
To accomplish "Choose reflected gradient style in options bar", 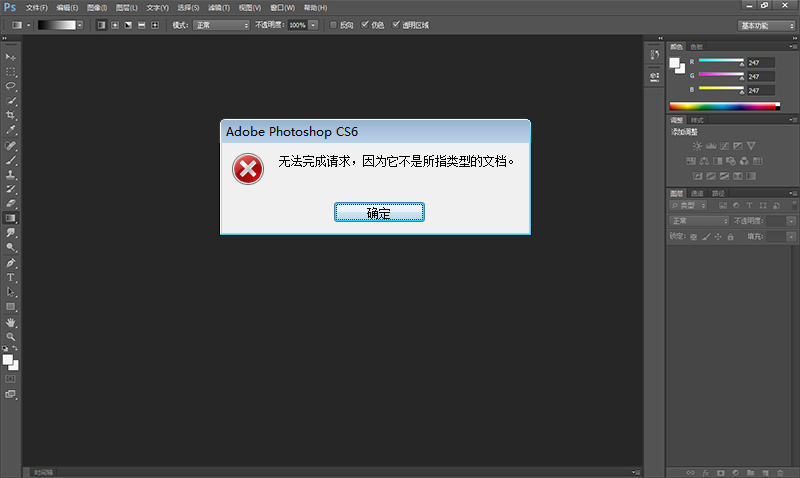I will (142, 25).
